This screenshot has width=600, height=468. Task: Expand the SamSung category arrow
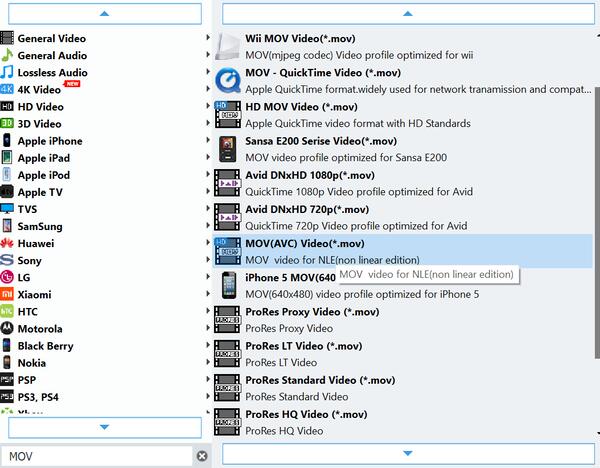(208, 226)
